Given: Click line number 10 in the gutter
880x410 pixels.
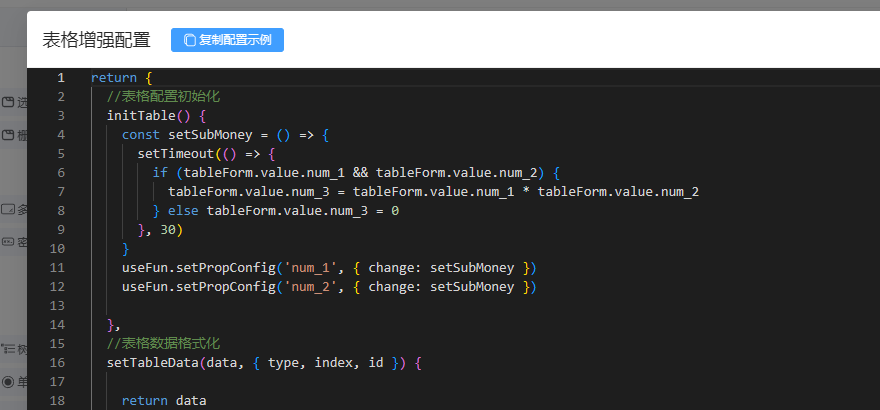Looking at the screenshot, I should pyautogui.click(x=57, y=248).
